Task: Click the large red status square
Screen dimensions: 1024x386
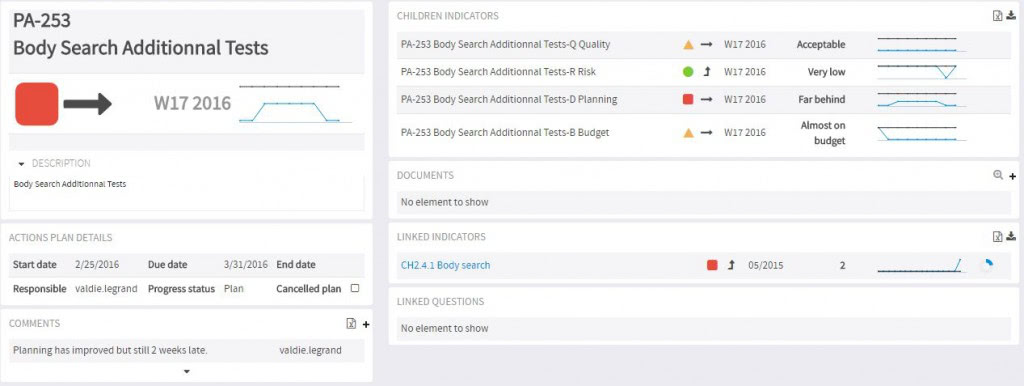Action: (x=37, y=104)
